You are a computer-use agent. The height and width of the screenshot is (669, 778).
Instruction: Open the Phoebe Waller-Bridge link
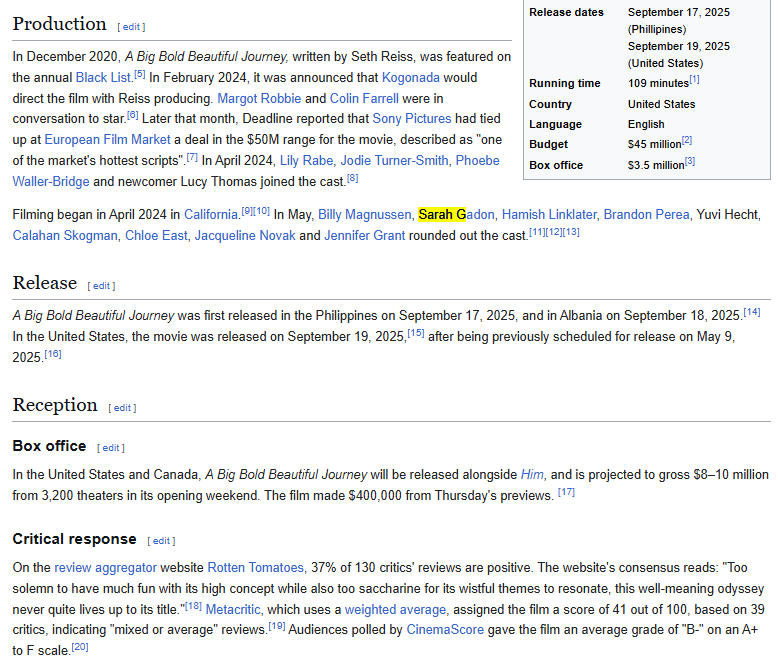pyautogui.click(x=477, y=161)
